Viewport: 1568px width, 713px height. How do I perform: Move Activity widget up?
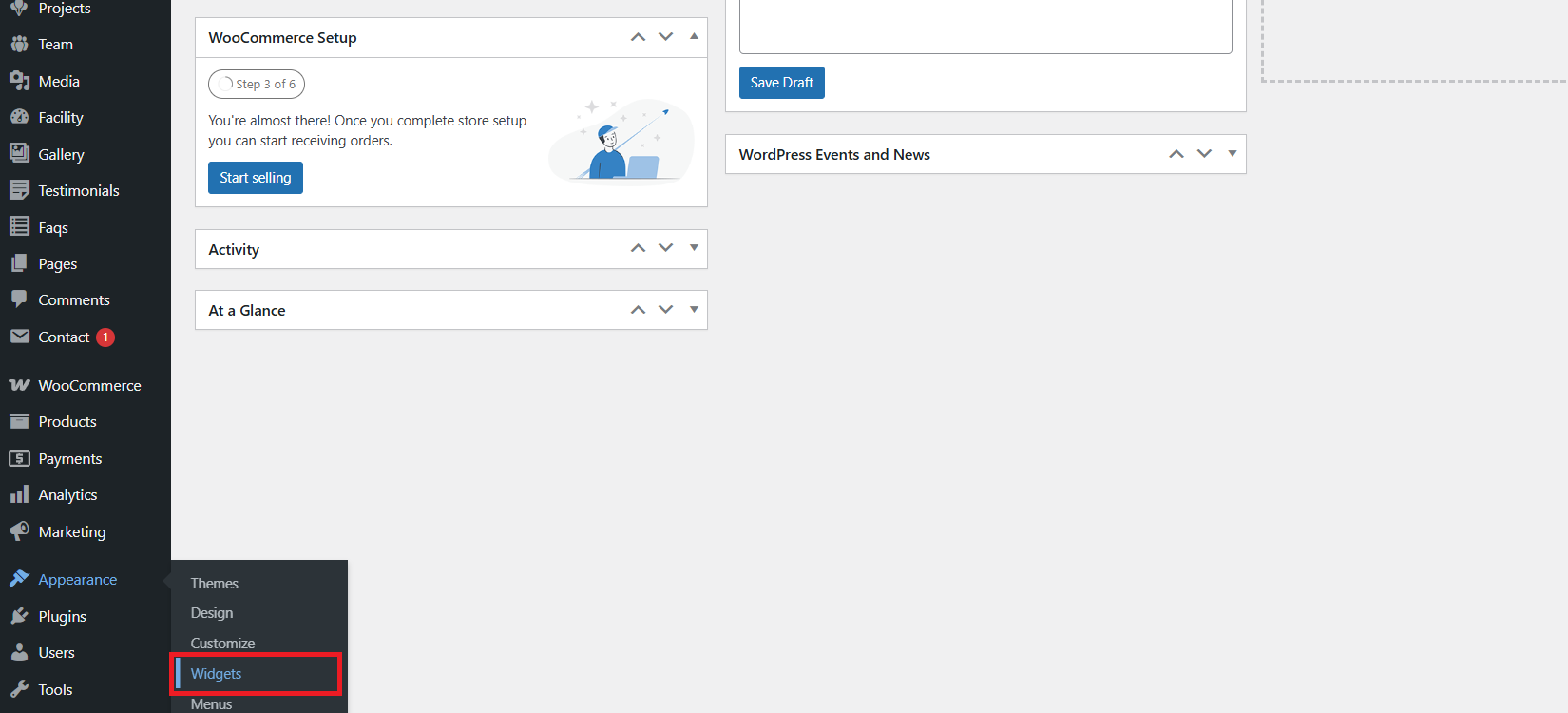pos(638,248)
